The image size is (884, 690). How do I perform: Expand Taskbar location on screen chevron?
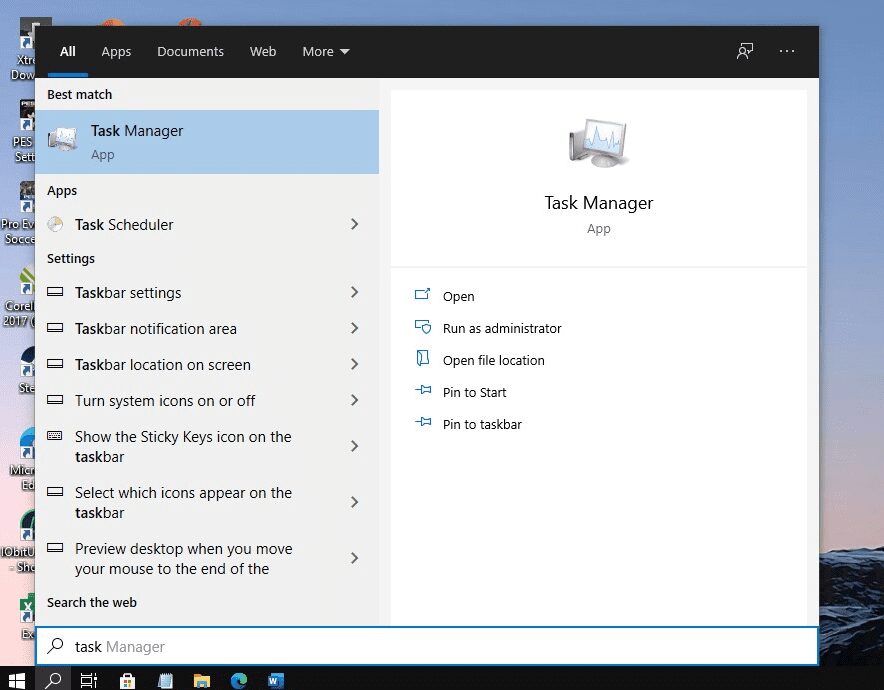point(355,364)
